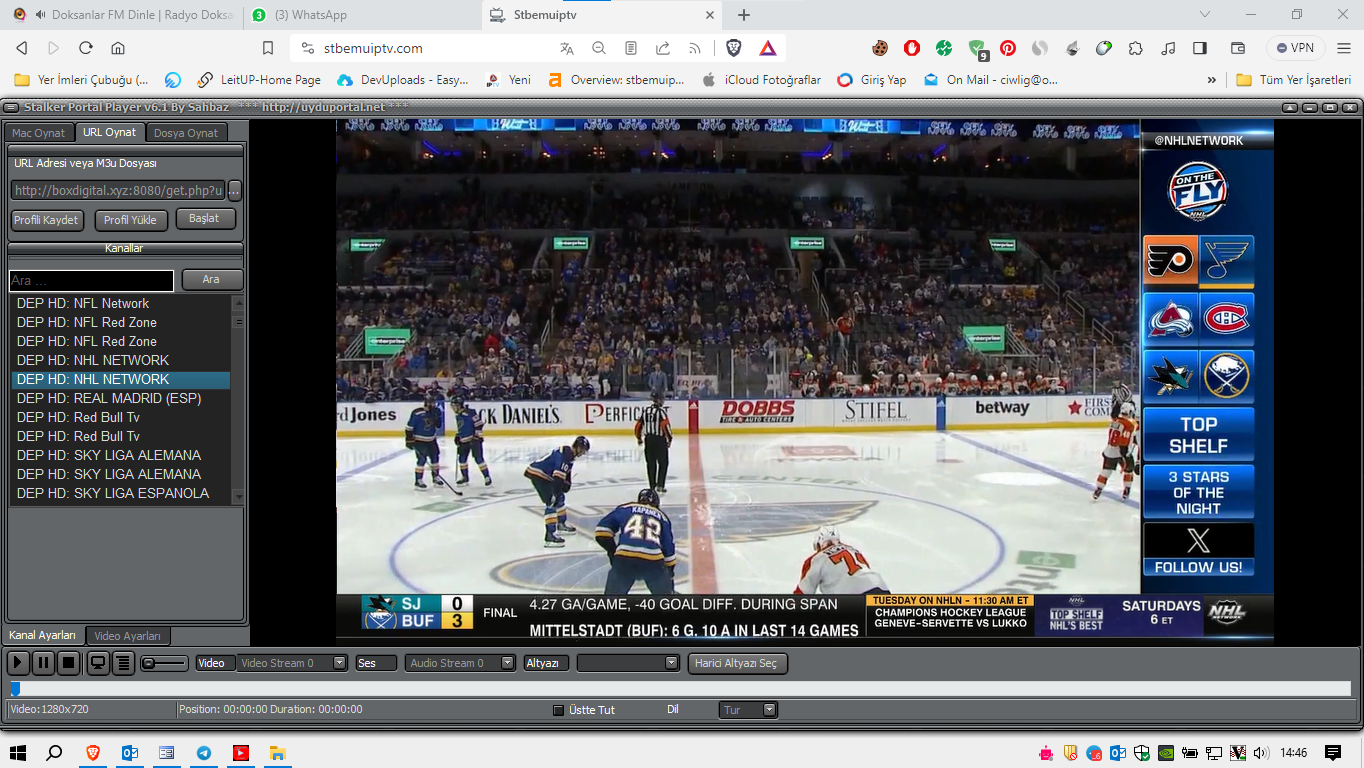Switch to the Dosya Oynat tab
This screenshot has width=1364, height=768.
click(186, 133)
